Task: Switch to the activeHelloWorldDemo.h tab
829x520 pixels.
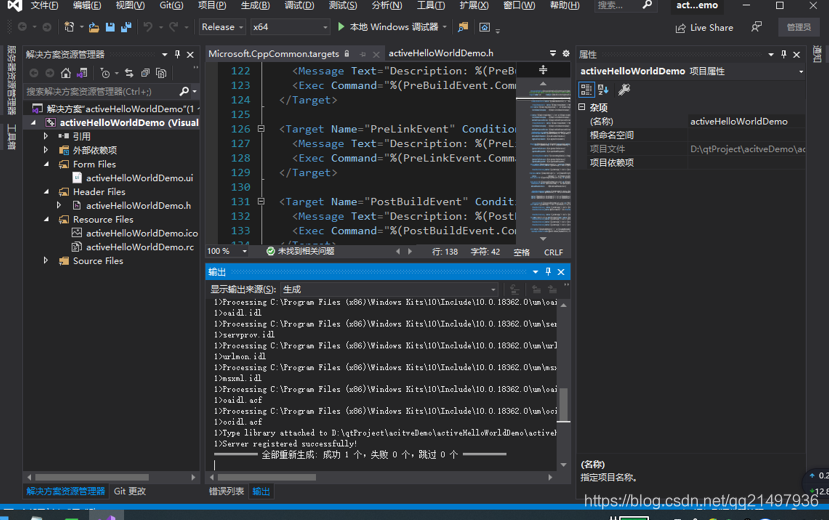Action: pos(441,53)
